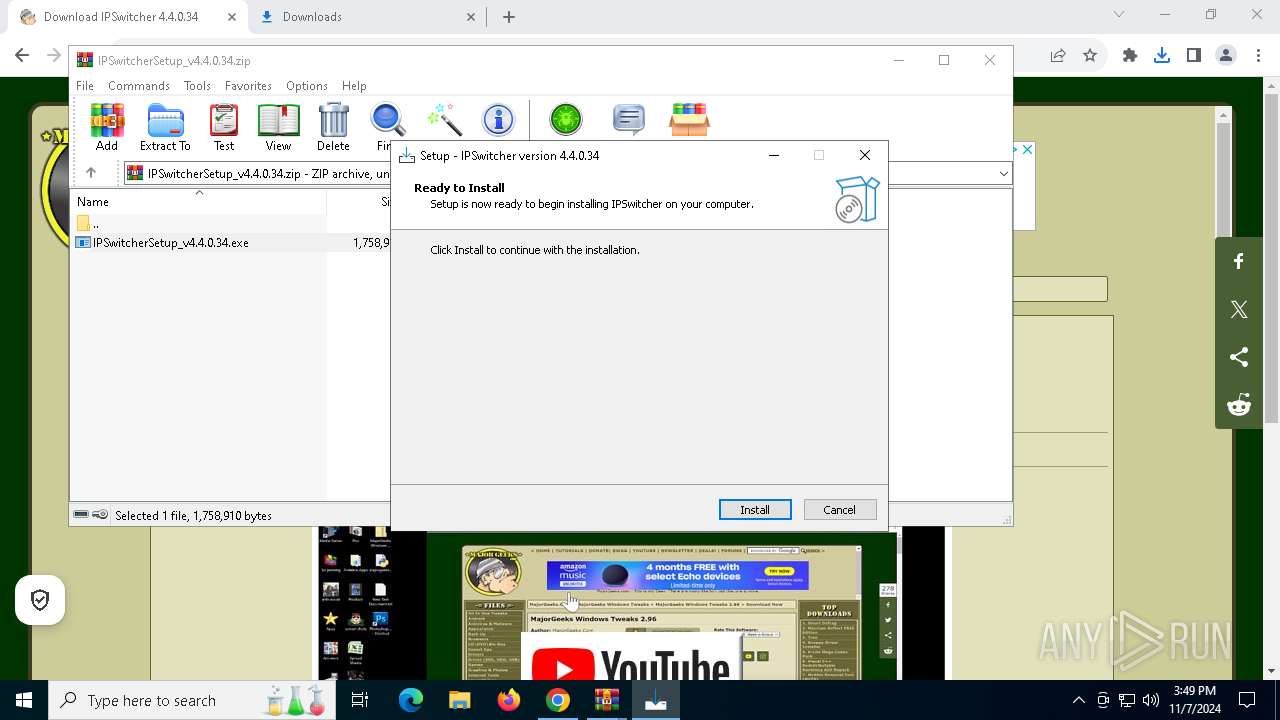
Task: Sort file list by Name column
Action: pyautogui.click(x=198, y=202)
